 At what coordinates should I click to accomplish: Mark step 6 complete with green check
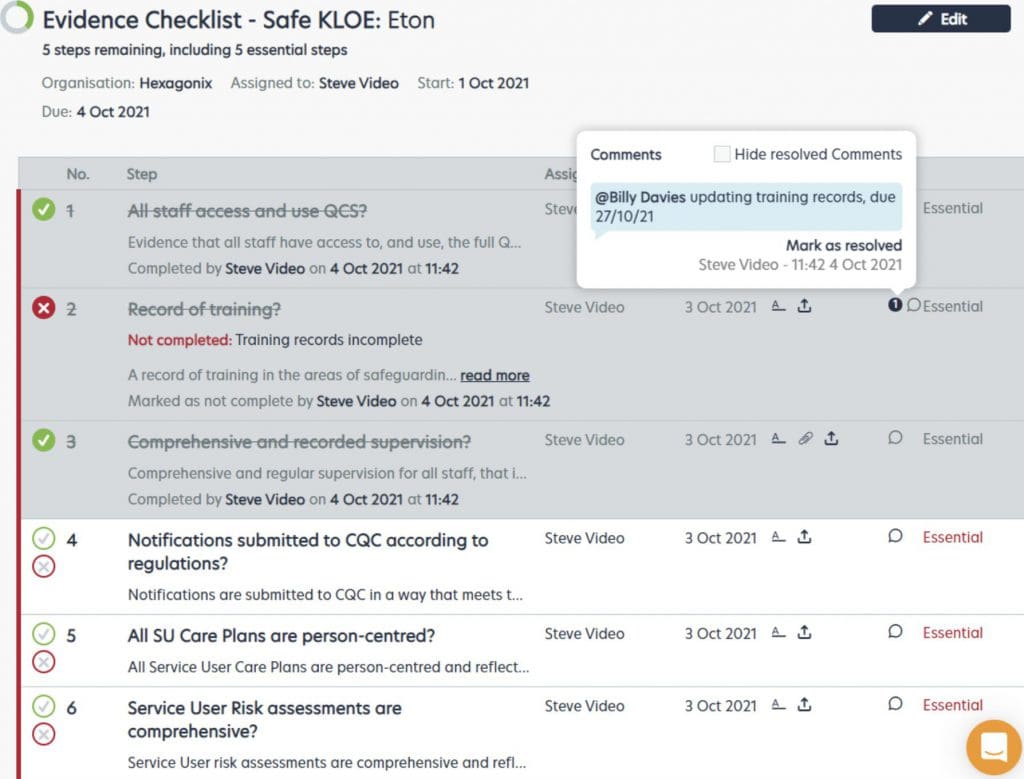[x=44, y=707]
